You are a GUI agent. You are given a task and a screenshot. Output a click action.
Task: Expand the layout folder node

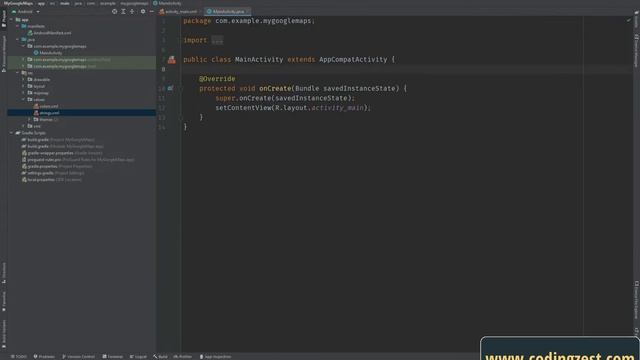tap(24, 86)
